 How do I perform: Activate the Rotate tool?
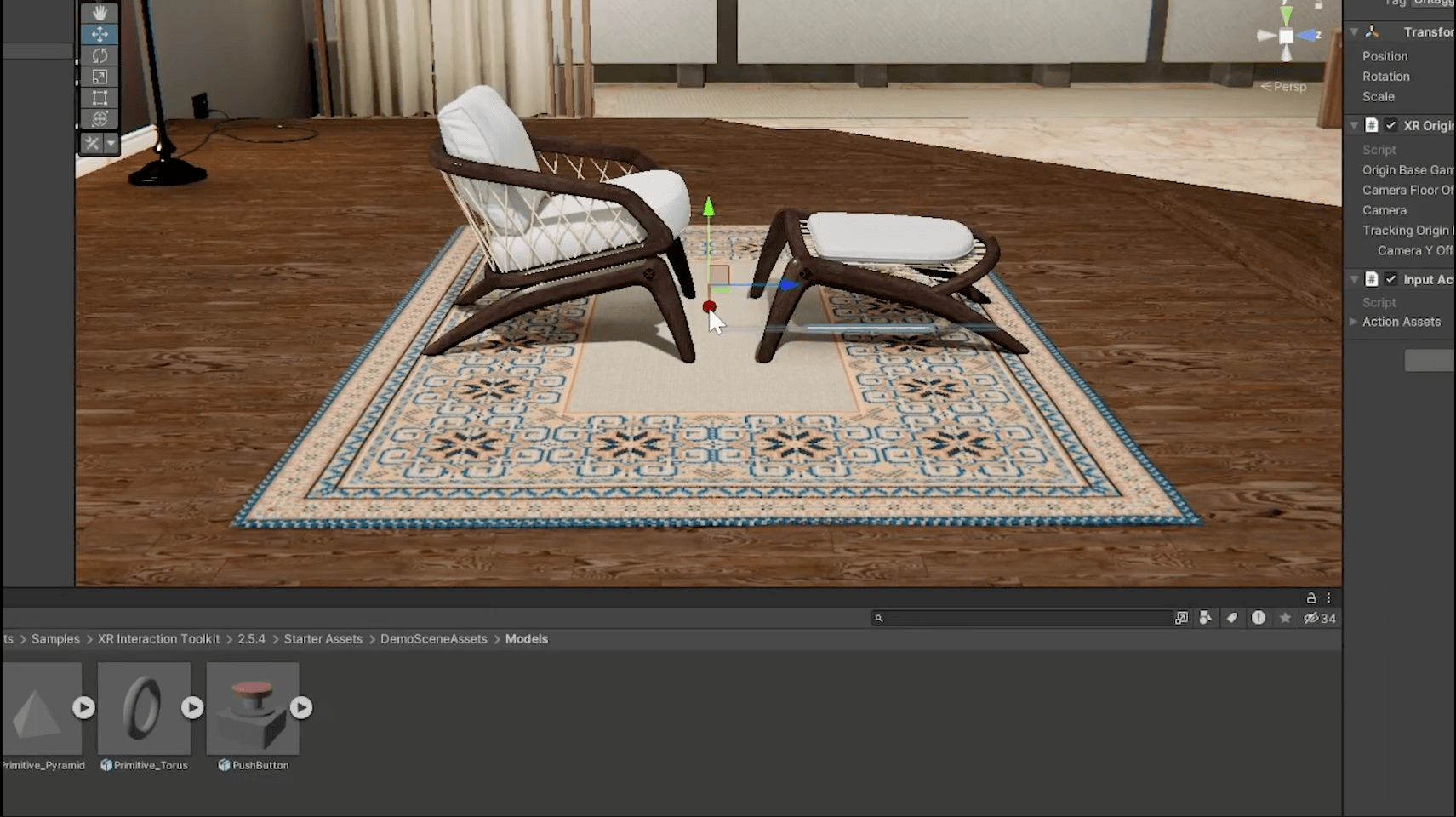pyautogui.click(x=100, y=55)
